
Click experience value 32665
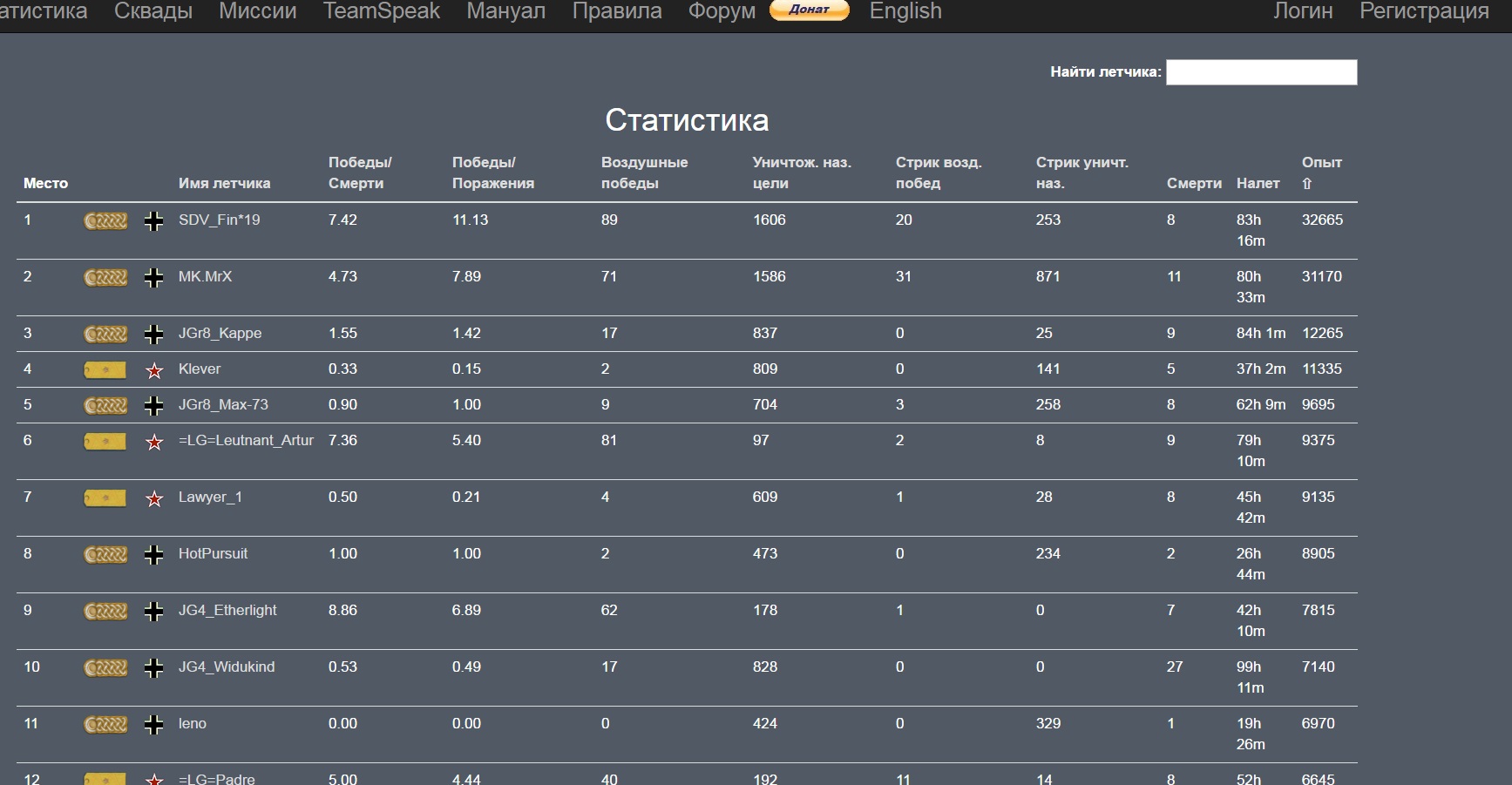[1322, 220]
